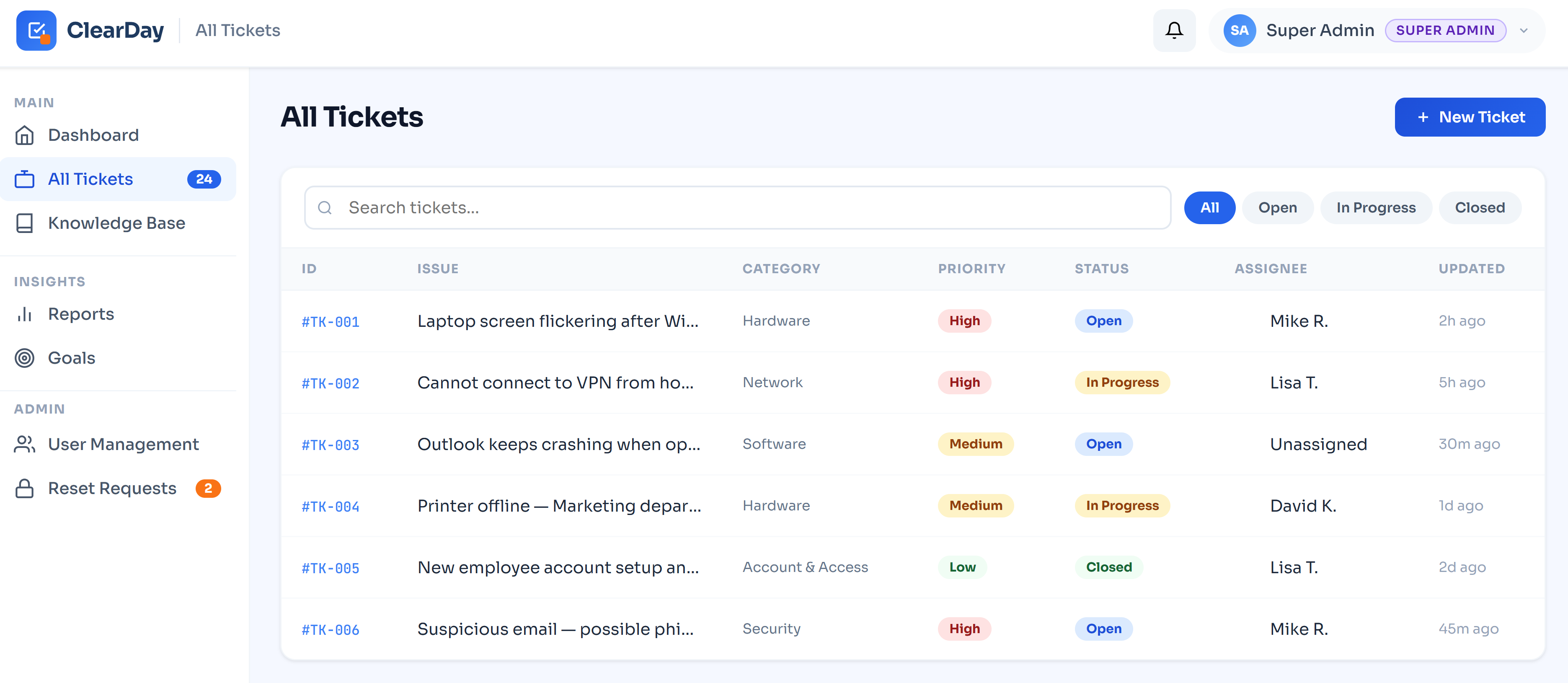Image resolution: width=1568 pixels, height=683 pixels.
Task: Click the Dashboard home icon
Action: (x=24, y=135)
